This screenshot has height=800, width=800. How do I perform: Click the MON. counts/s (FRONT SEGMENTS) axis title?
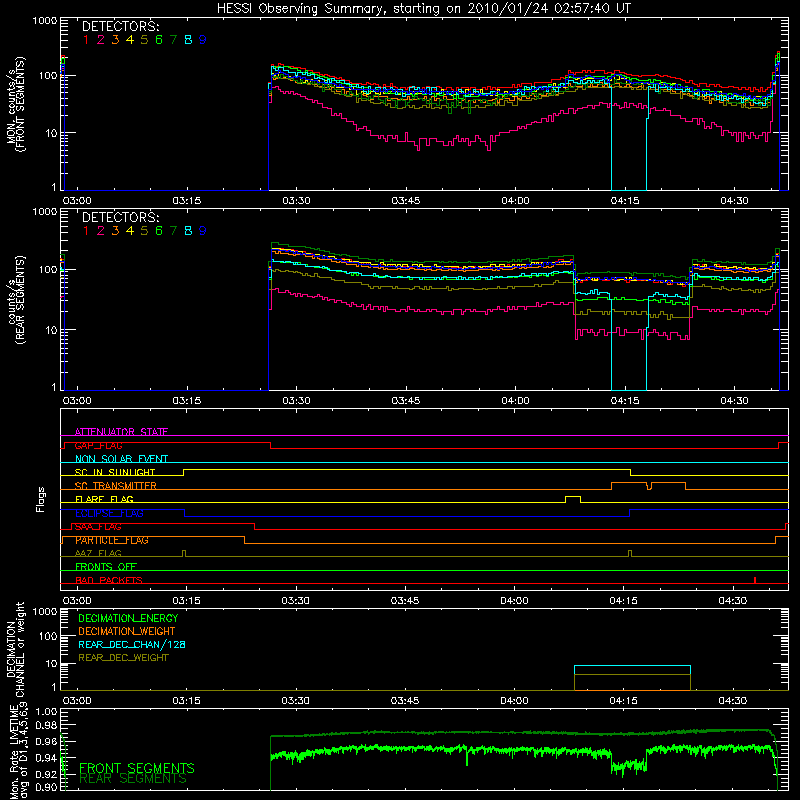point(16,105)
